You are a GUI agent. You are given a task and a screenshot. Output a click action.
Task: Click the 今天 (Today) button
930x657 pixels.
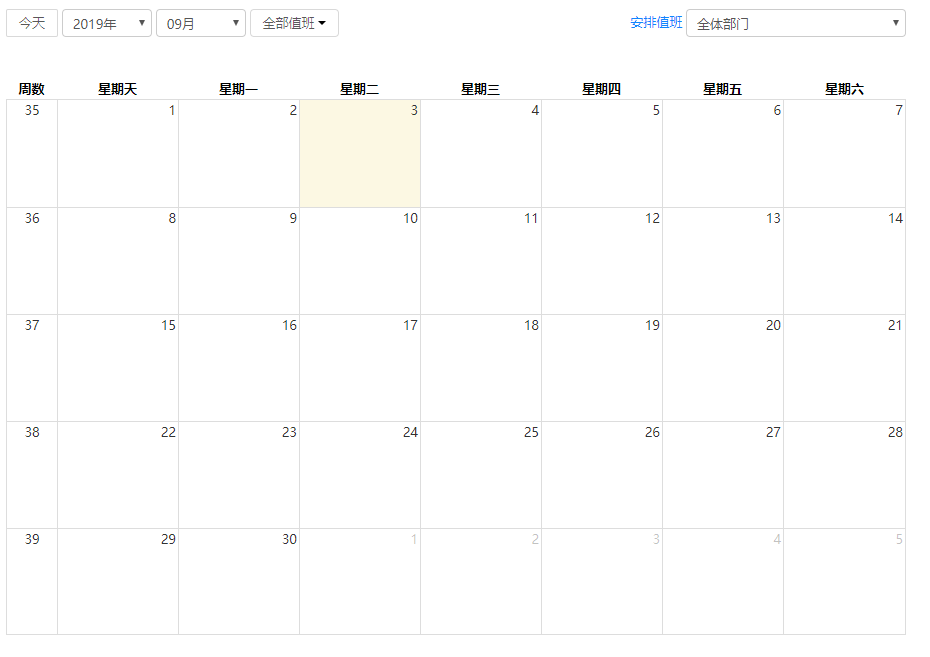click(x=32, y=23)
